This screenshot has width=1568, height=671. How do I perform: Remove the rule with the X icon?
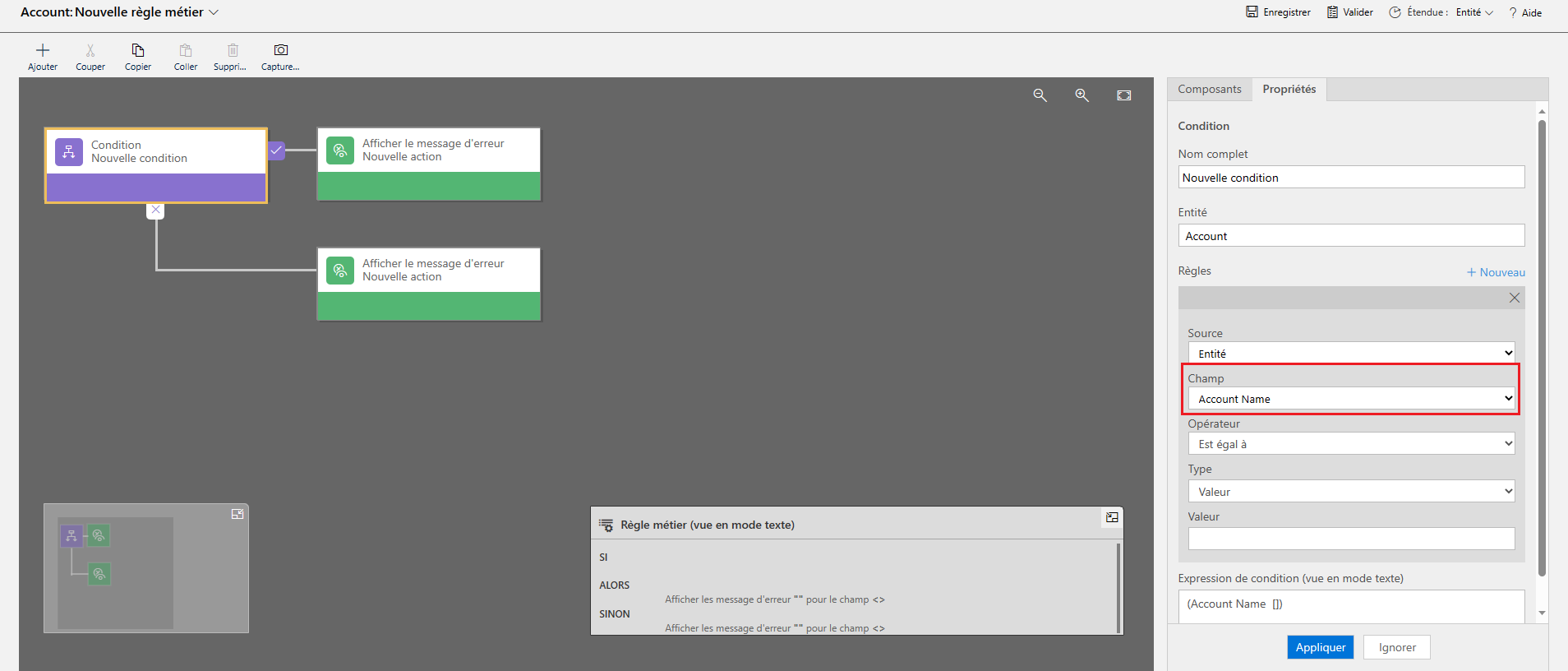[1515, 298]
